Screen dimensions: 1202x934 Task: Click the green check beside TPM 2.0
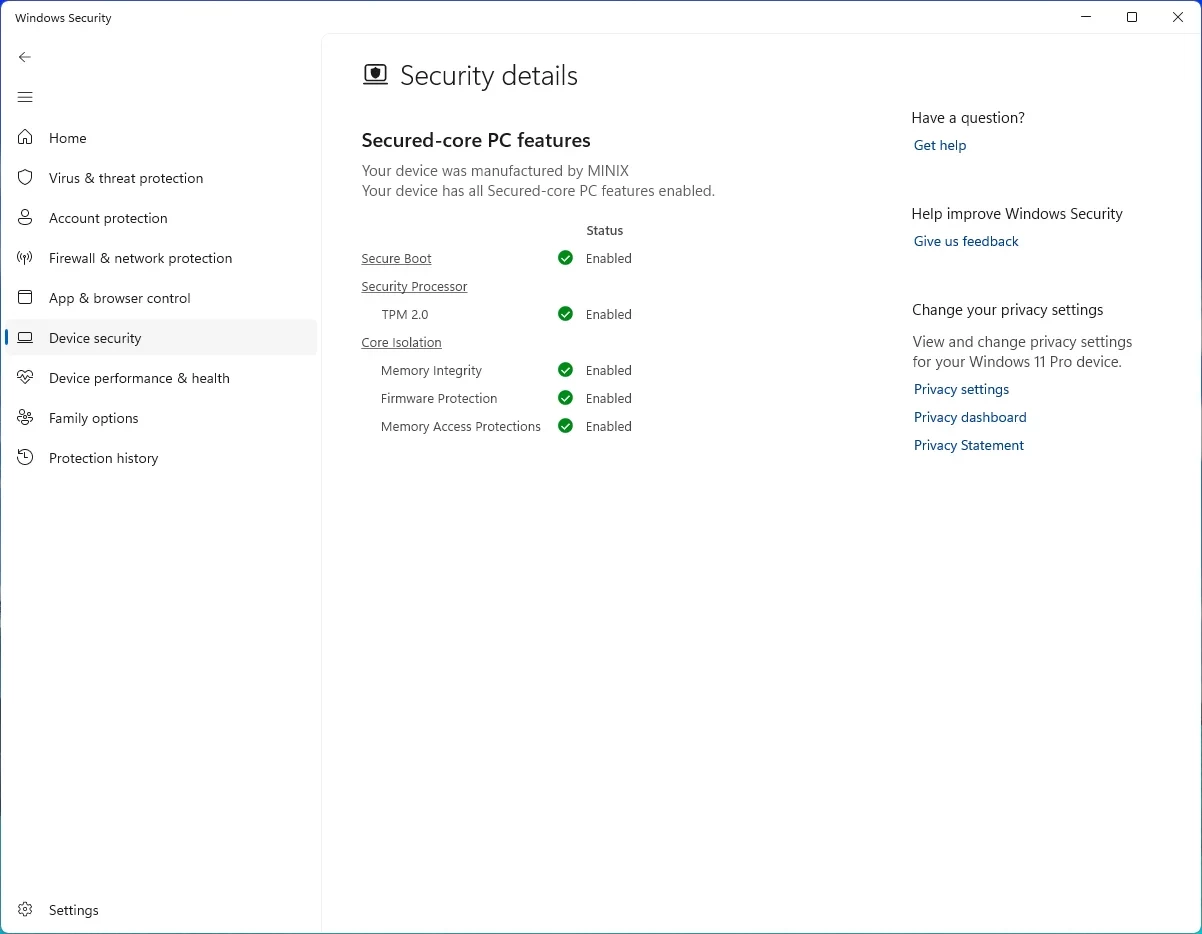(565, 314)
